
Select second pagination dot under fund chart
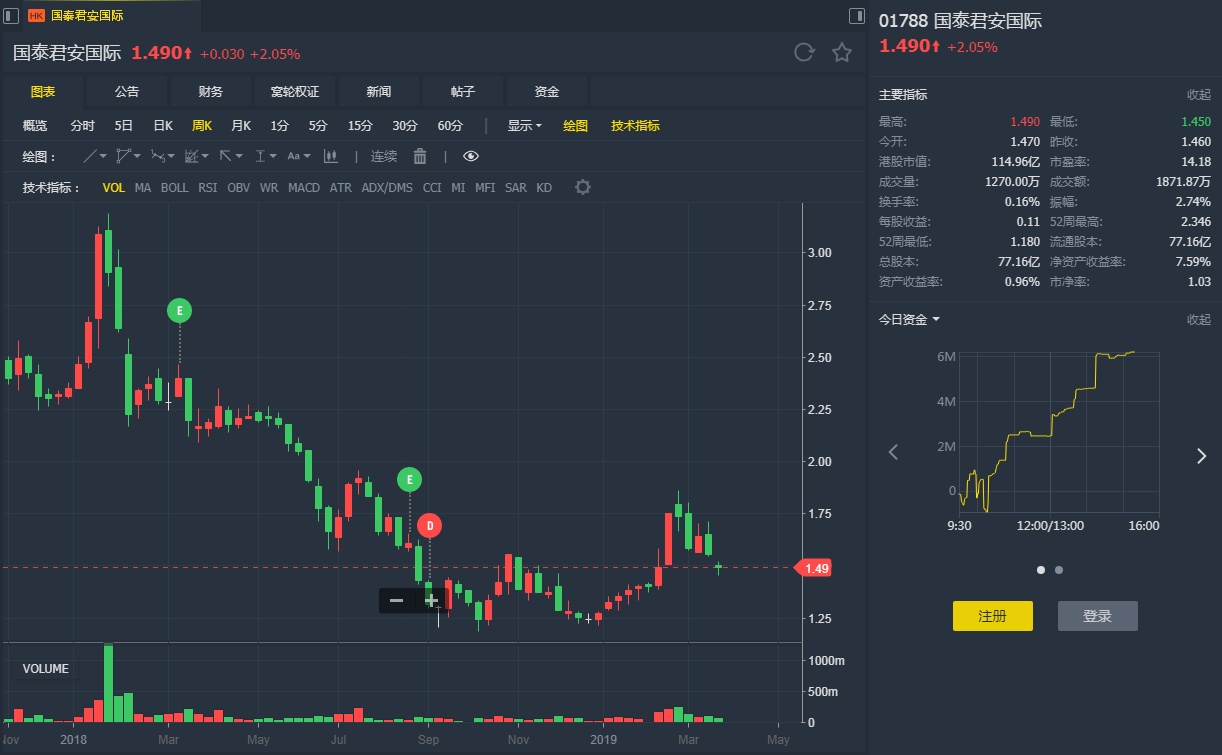(1059, 570)
